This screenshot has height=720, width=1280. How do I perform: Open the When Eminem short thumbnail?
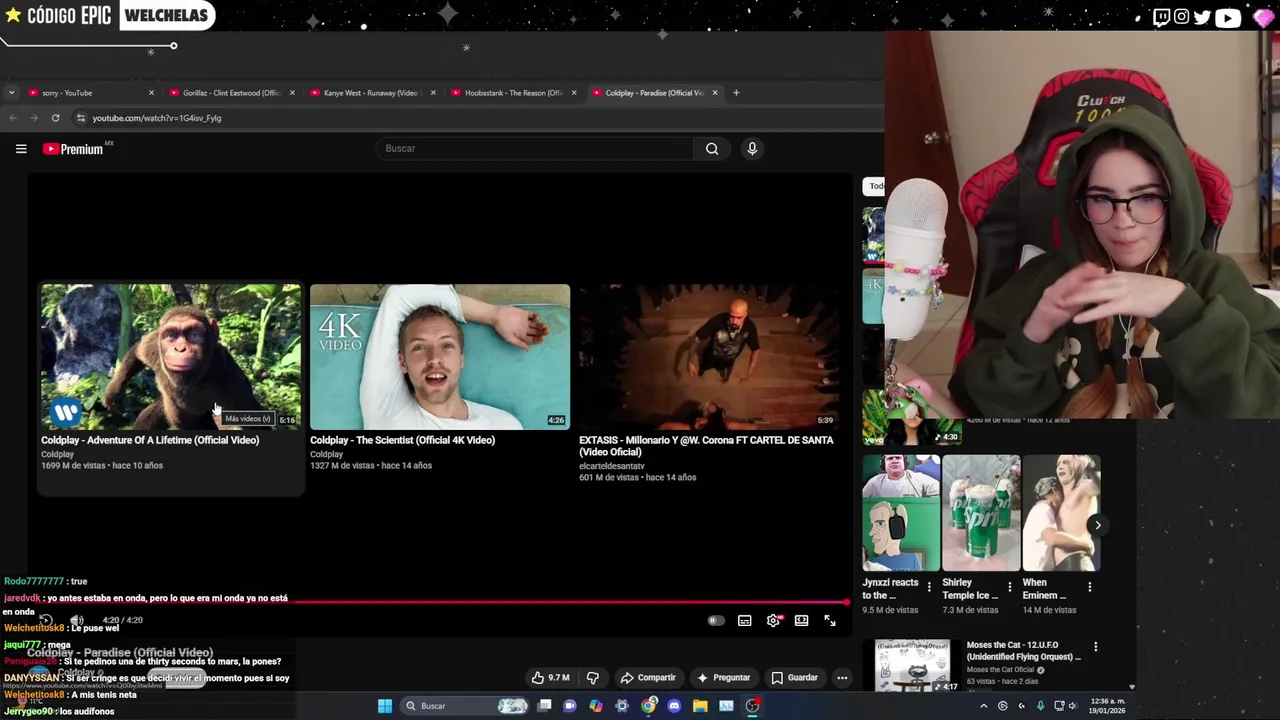point(1061,513)
